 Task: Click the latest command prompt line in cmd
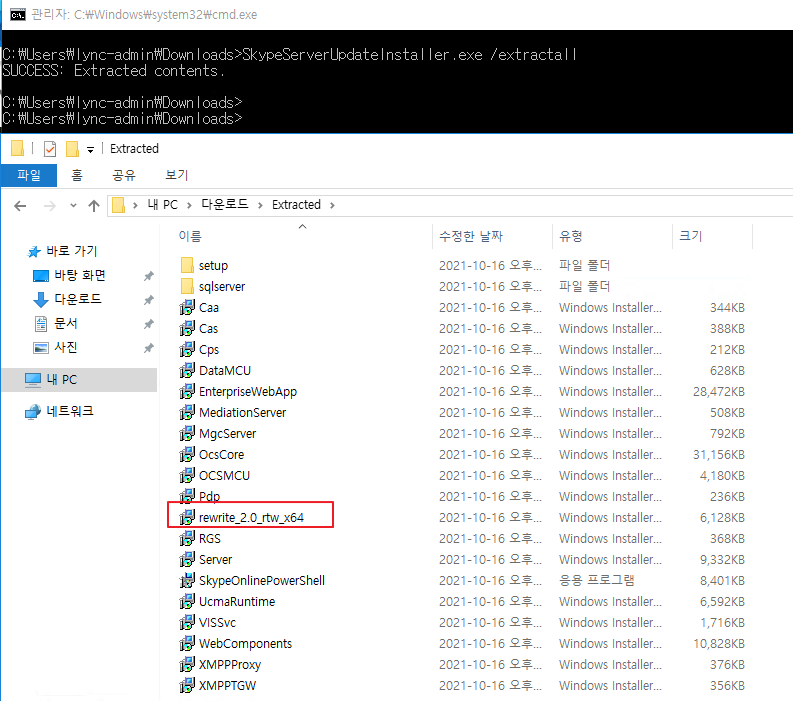(122, 118)
